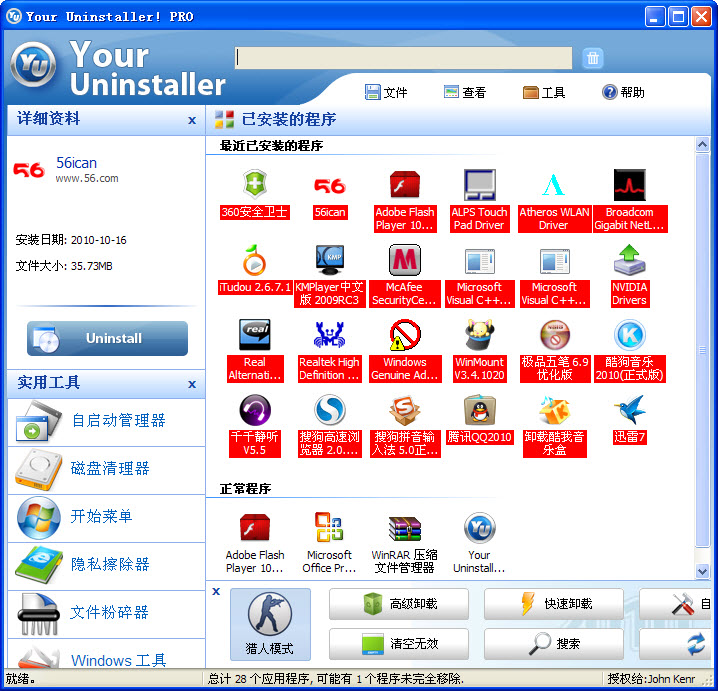Click the Realtek High Definition icon
Screen dimensions: 718x691
click(x=329, y=336)
